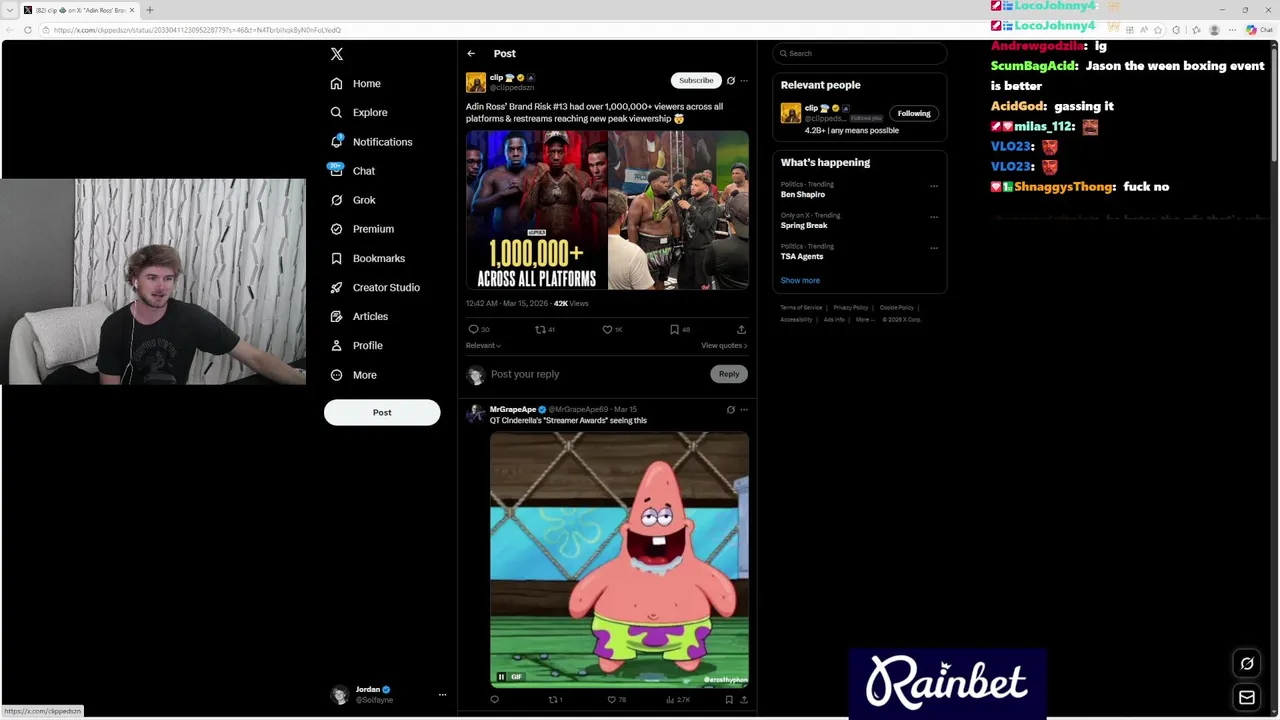This screenshot has height=720, width=1280.
Task: Bookmark MrGrapeApe's reply
Action: (x=729, y=700)
